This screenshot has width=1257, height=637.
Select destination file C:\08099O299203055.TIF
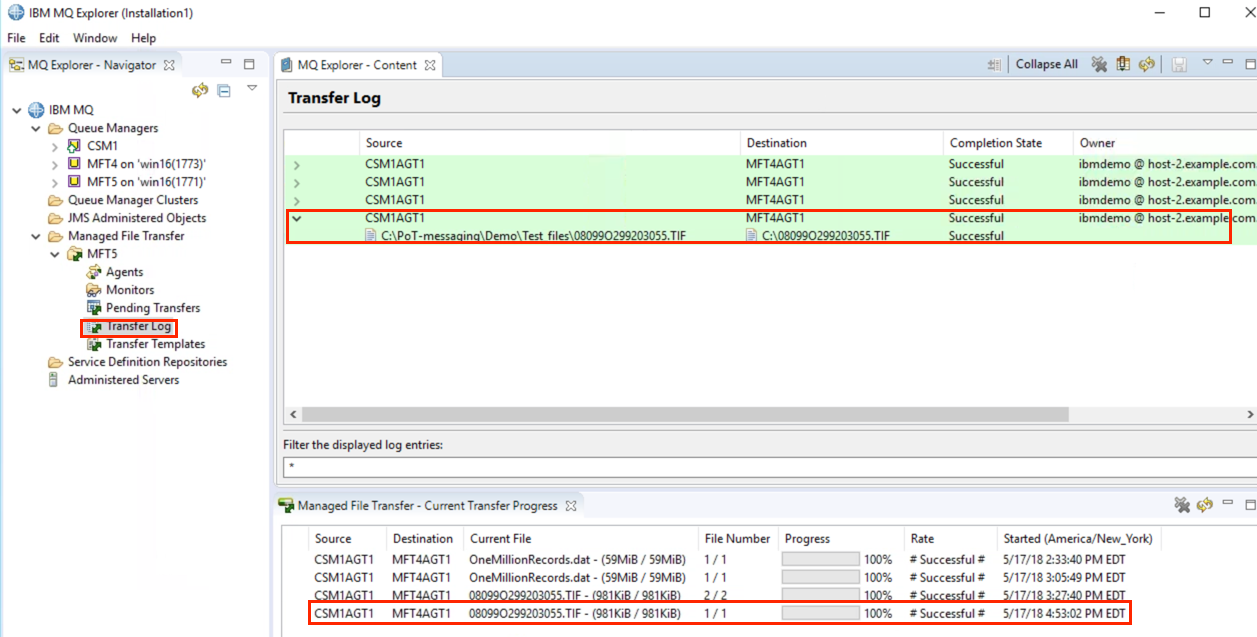tap(826, 236)
